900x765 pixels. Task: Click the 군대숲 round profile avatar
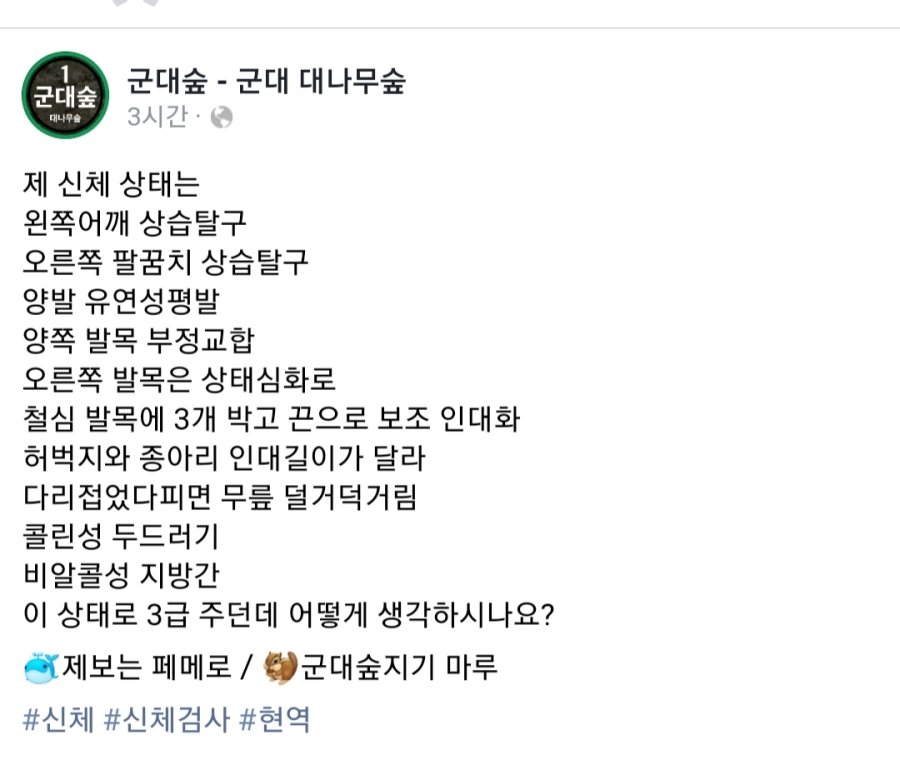pyautogui.click(x=64, y=95)
